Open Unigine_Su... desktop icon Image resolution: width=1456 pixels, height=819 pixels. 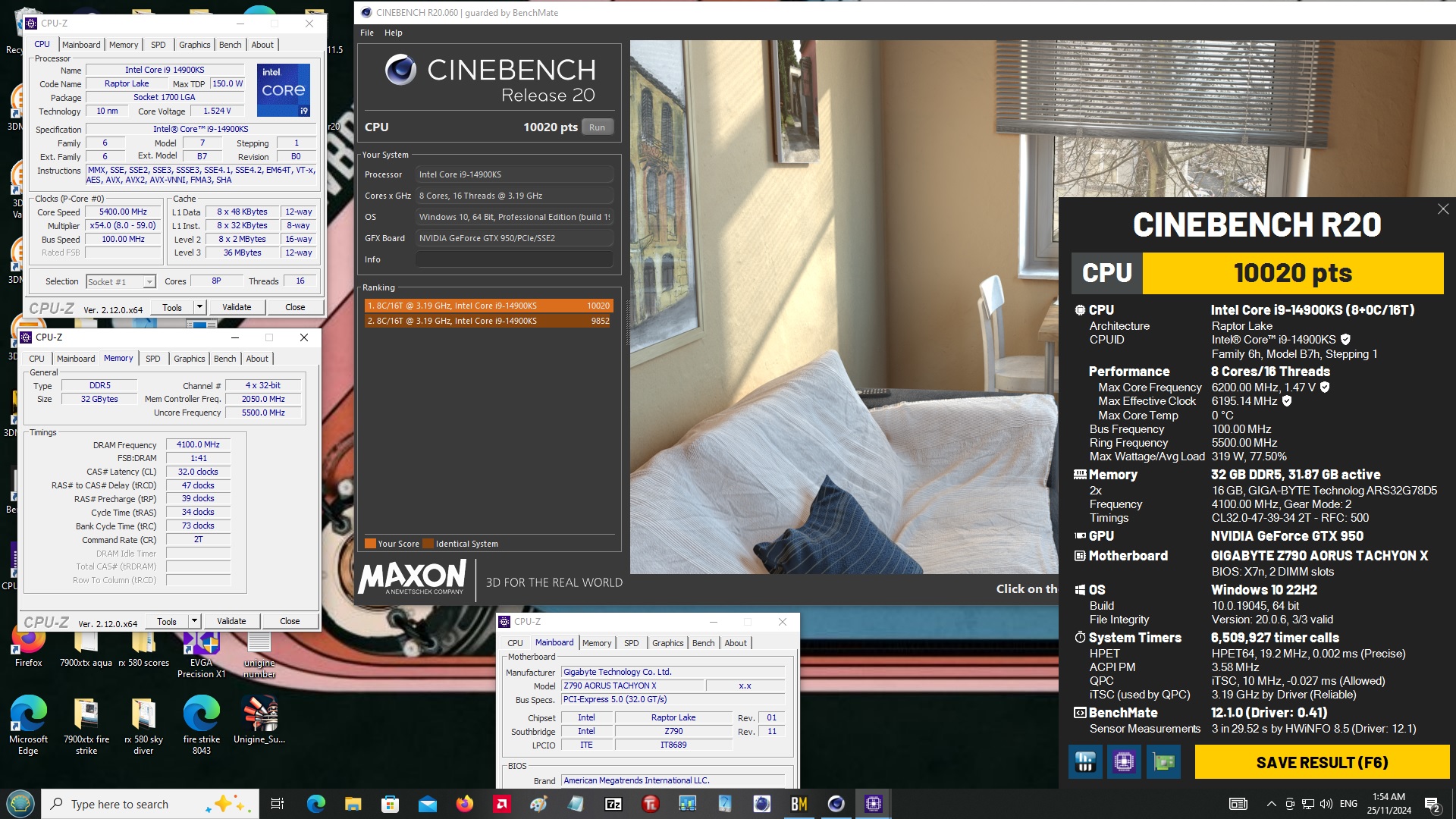tap(259, 720)
